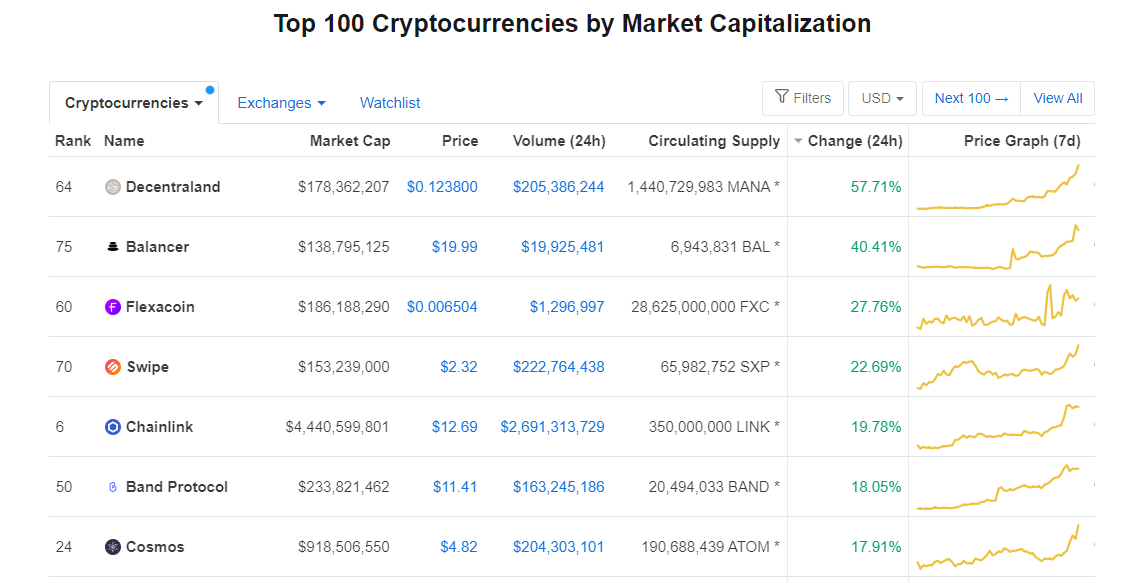The image size is (1137, 582).
Task: Click the Cosmos atom icon
Action: (112, 547)
